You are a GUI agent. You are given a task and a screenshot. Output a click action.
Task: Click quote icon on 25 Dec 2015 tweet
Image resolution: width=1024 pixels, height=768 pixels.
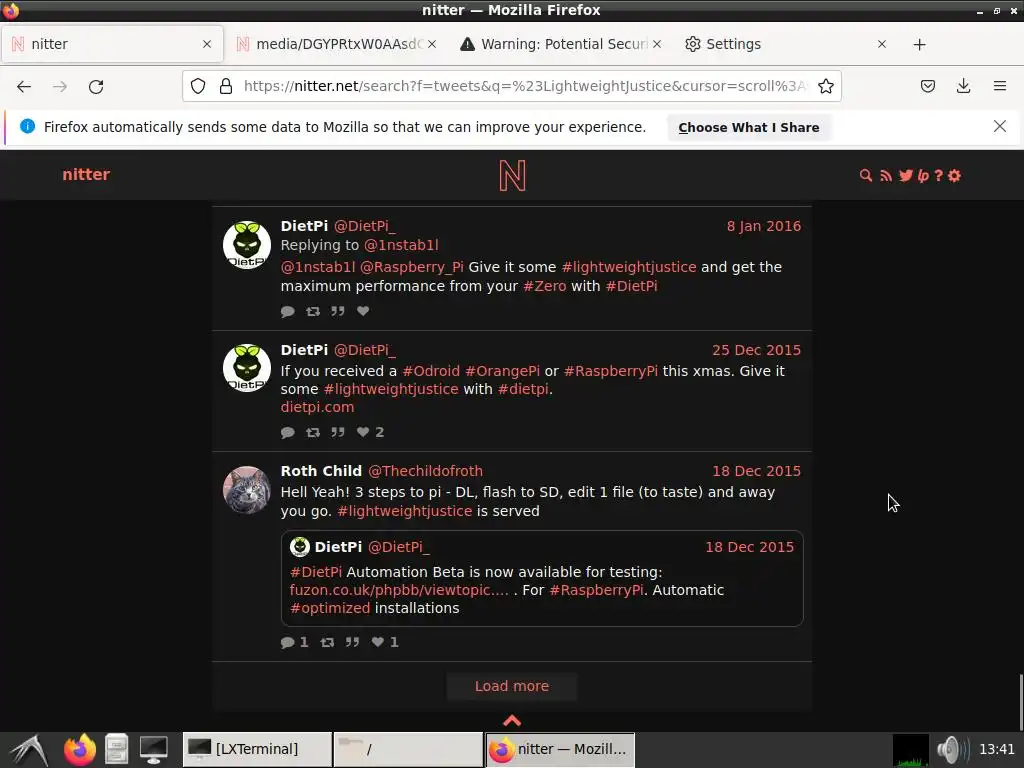coord(338,432)
